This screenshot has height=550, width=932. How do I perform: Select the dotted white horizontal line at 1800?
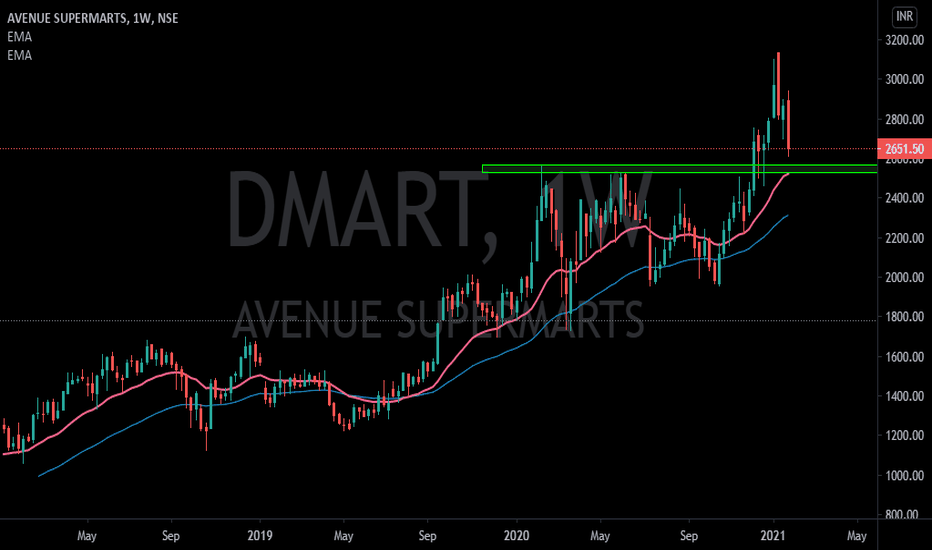pos(439,320)
